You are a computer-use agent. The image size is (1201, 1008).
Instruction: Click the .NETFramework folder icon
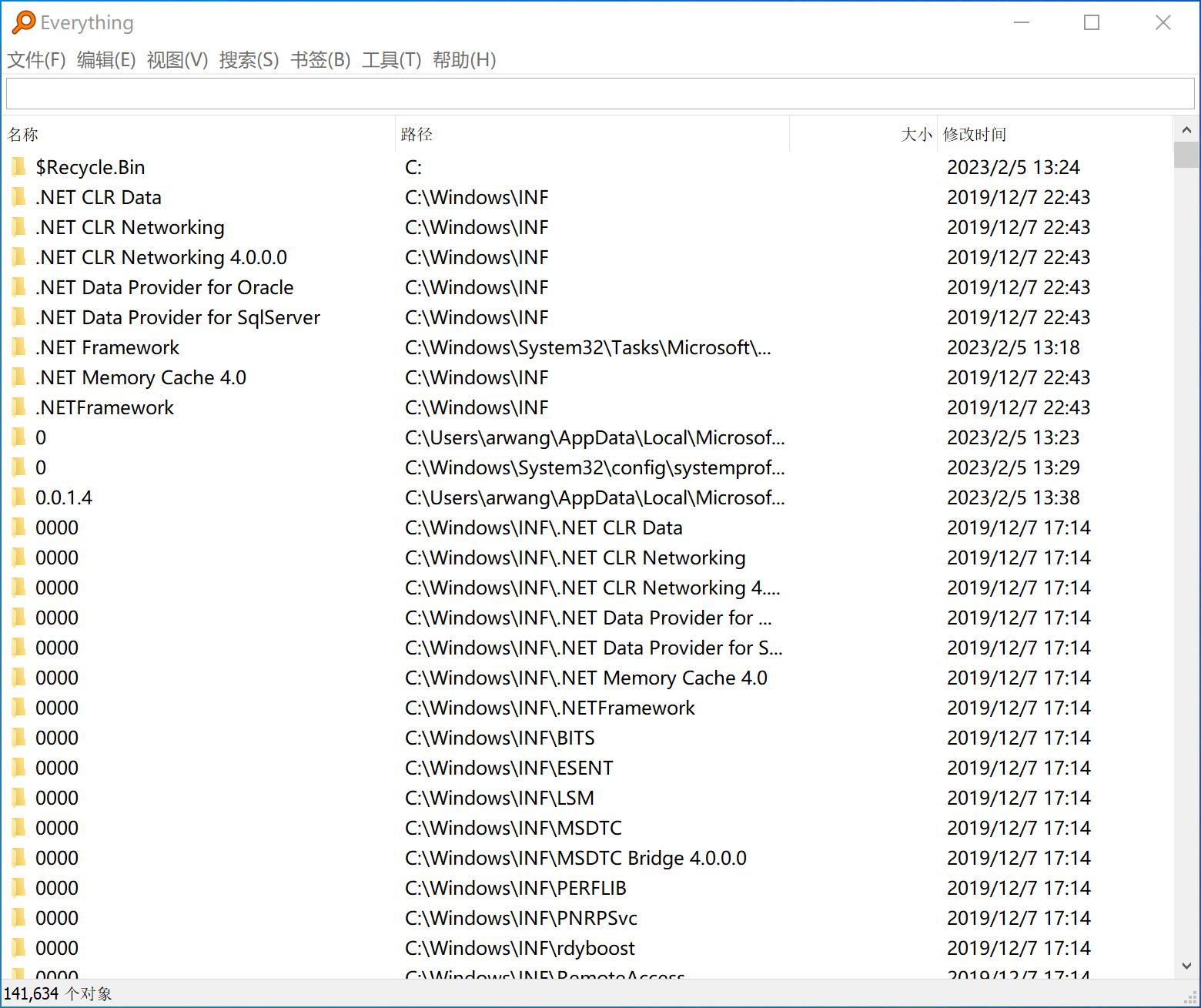coord(19,407)
